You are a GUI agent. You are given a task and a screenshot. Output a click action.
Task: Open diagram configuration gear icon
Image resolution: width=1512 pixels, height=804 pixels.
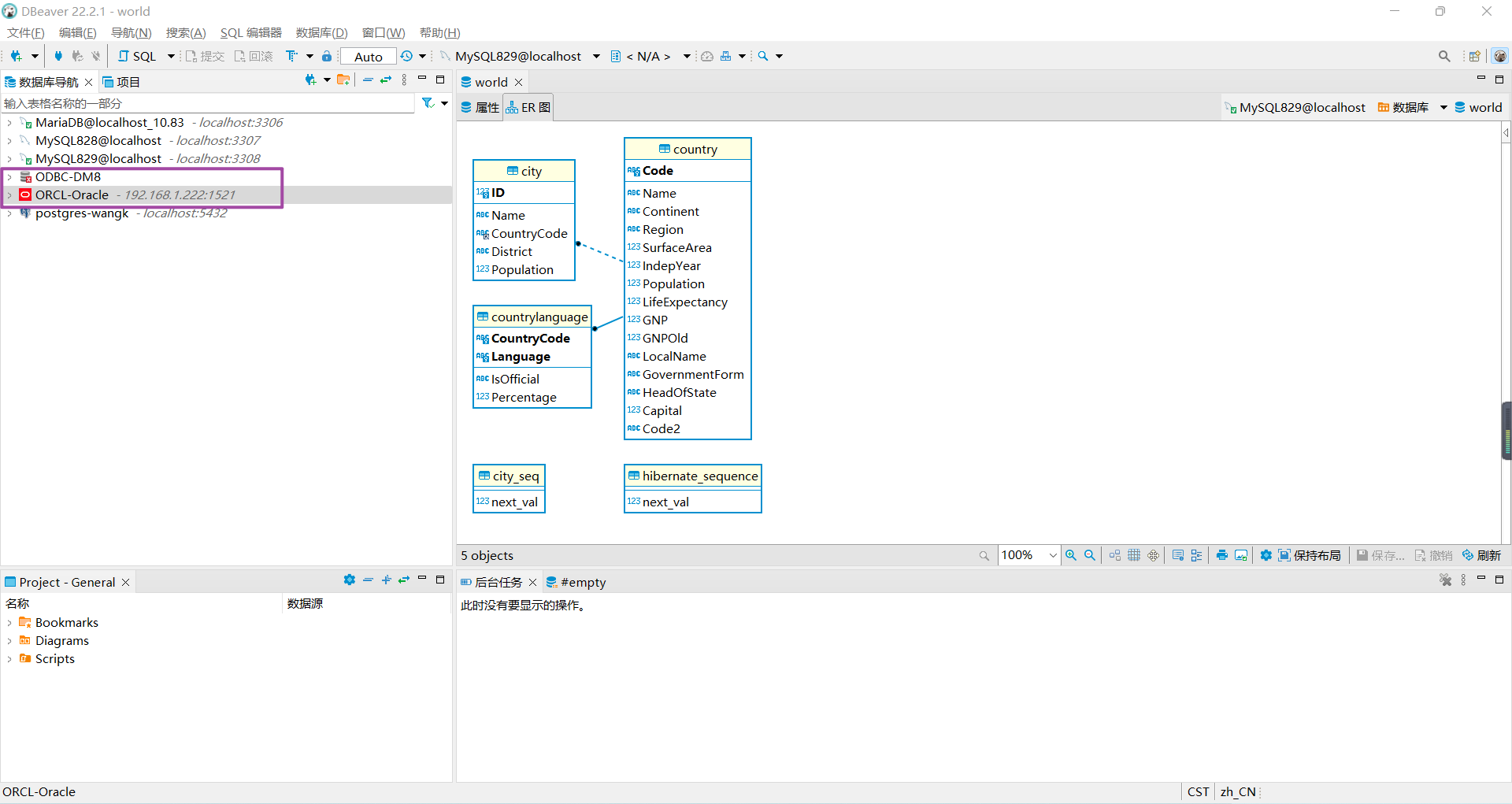[1266, 555]
